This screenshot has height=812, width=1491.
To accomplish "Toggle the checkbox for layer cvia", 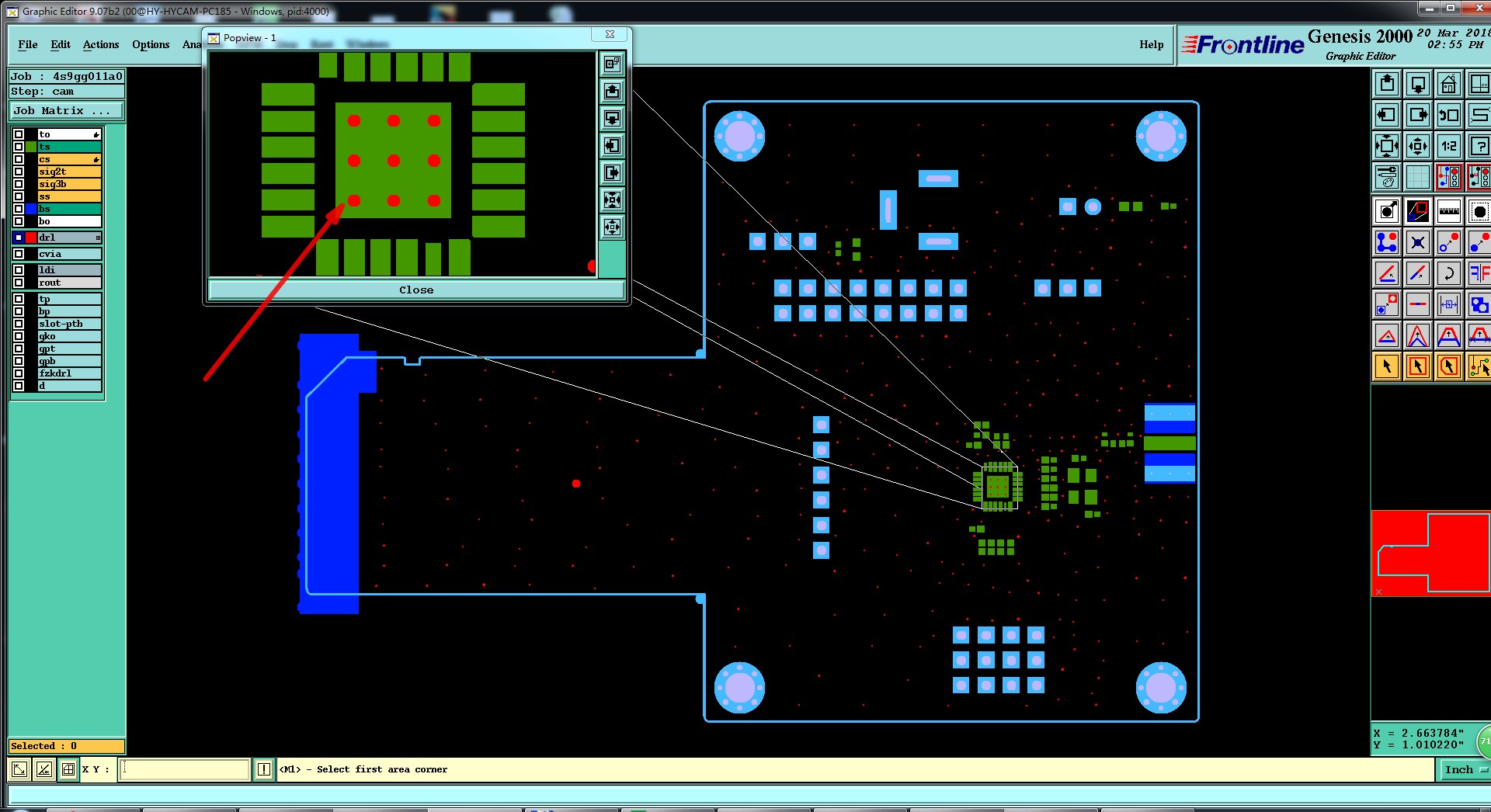I will [x=19, y=254].
